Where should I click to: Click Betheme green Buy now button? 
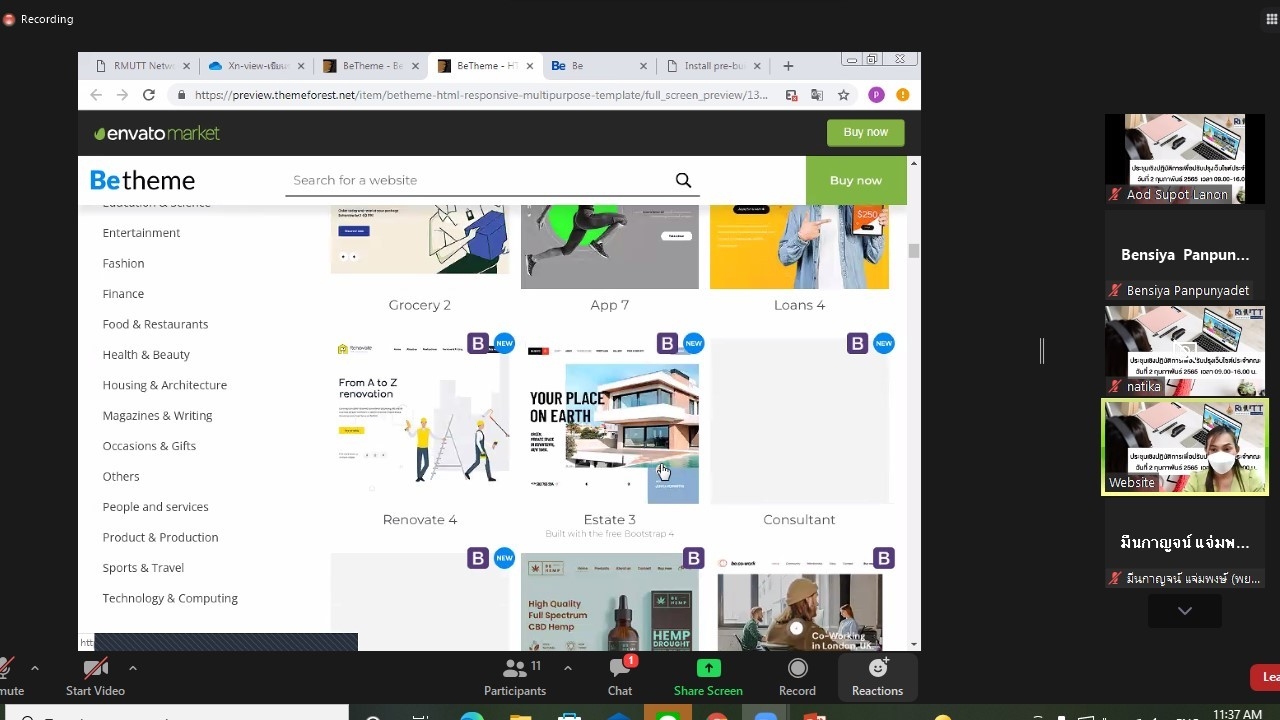click(856, 180)
